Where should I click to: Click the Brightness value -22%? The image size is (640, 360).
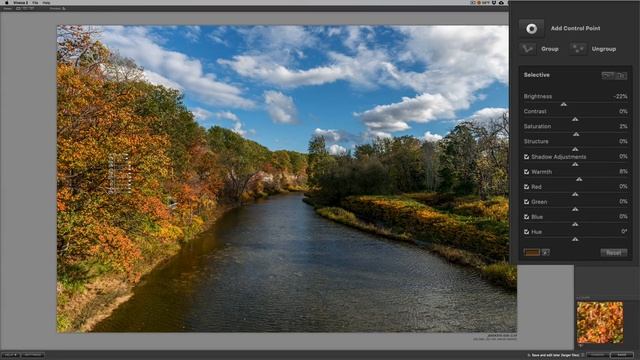click(620, 96)
